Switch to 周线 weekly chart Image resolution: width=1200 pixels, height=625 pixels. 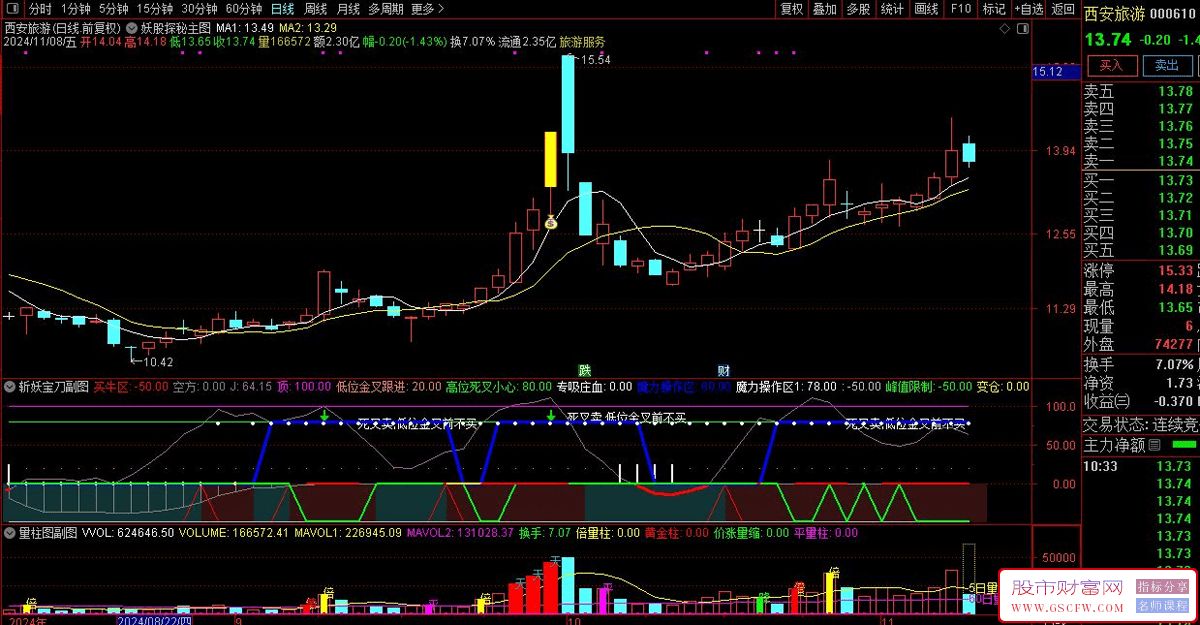coord(315,9)
